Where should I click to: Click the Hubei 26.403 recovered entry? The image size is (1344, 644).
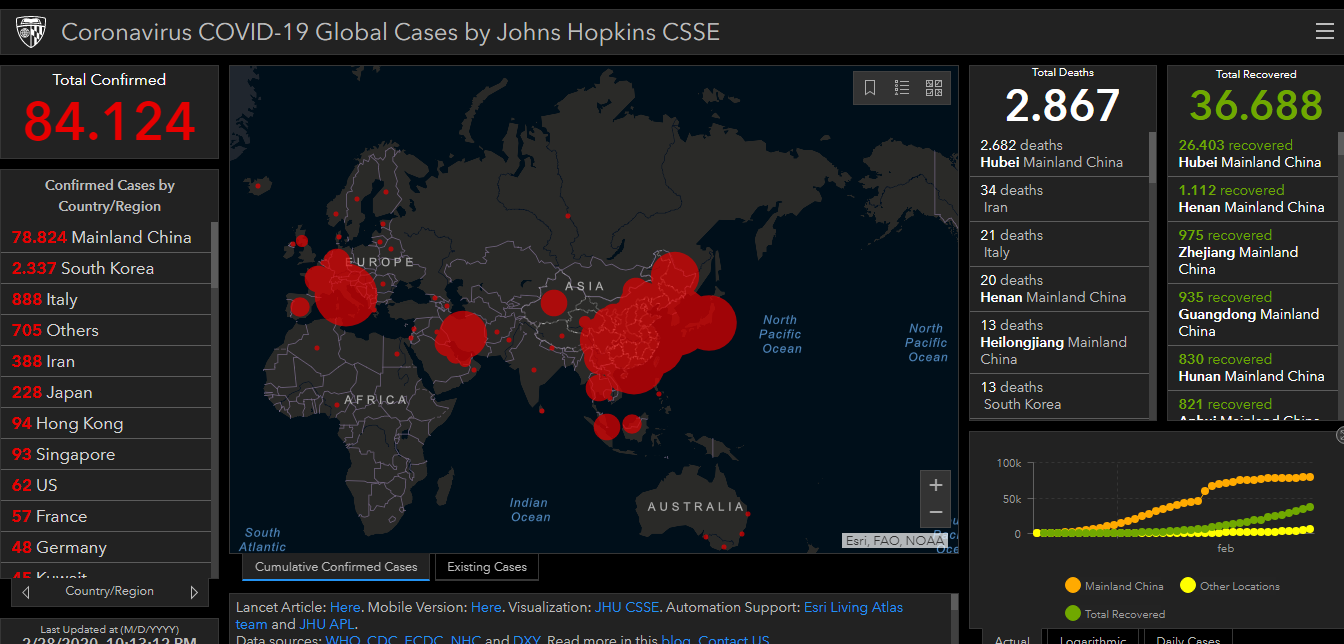tap(1255, 154)
